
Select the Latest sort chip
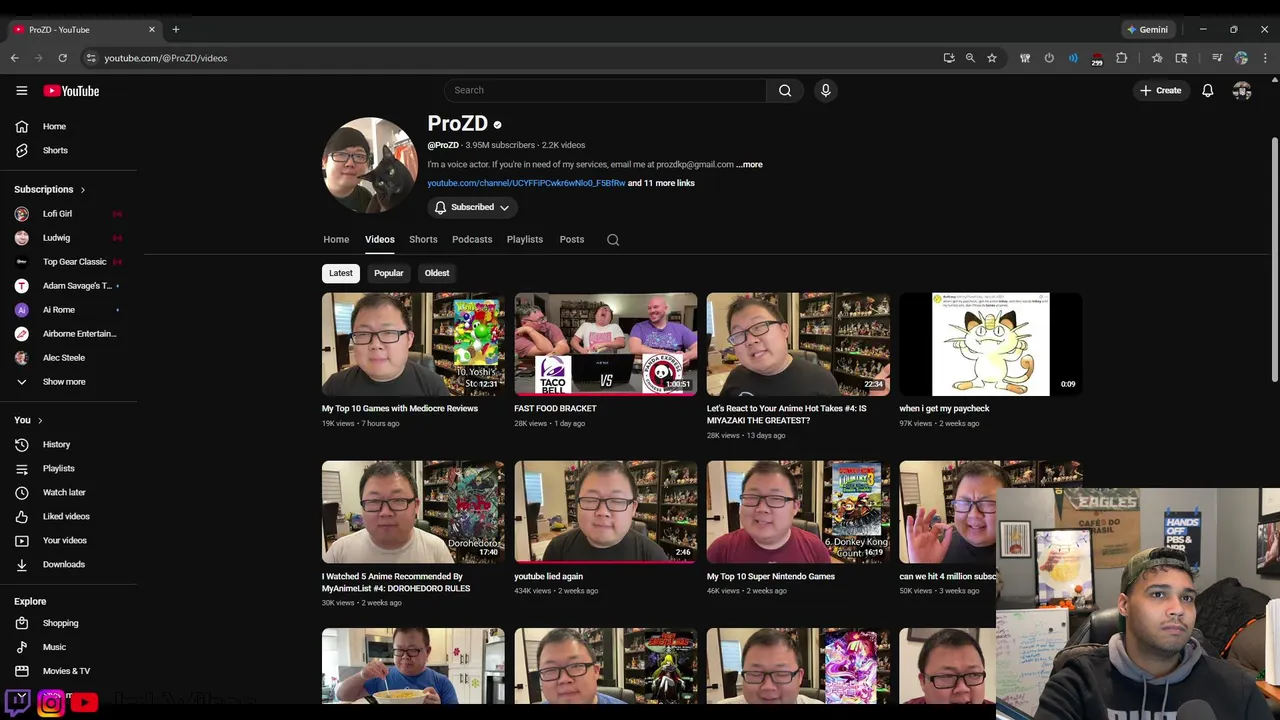pos(341,273)
